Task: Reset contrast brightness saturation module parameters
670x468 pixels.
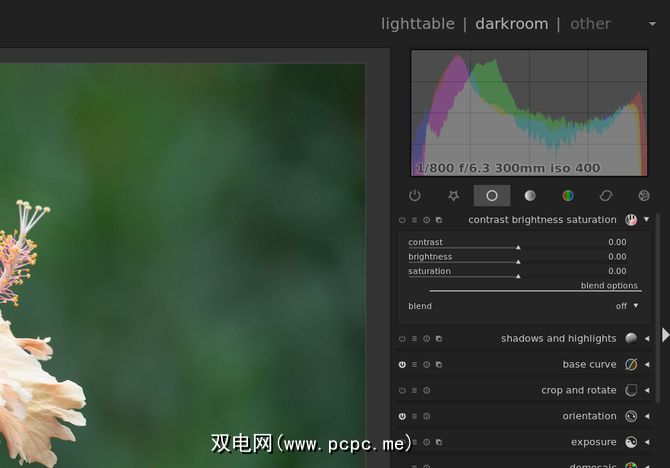Action: pos(426,220)
